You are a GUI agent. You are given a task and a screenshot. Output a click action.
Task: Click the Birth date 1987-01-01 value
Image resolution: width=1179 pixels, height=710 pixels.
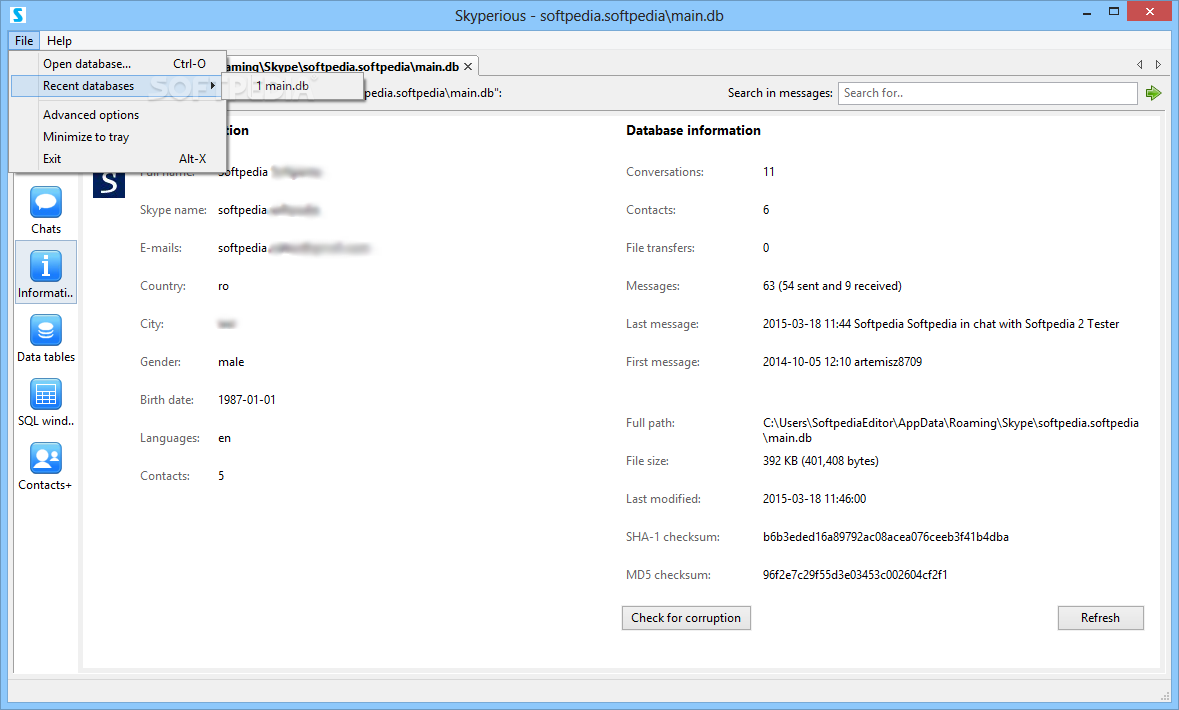tap(247, 400)
